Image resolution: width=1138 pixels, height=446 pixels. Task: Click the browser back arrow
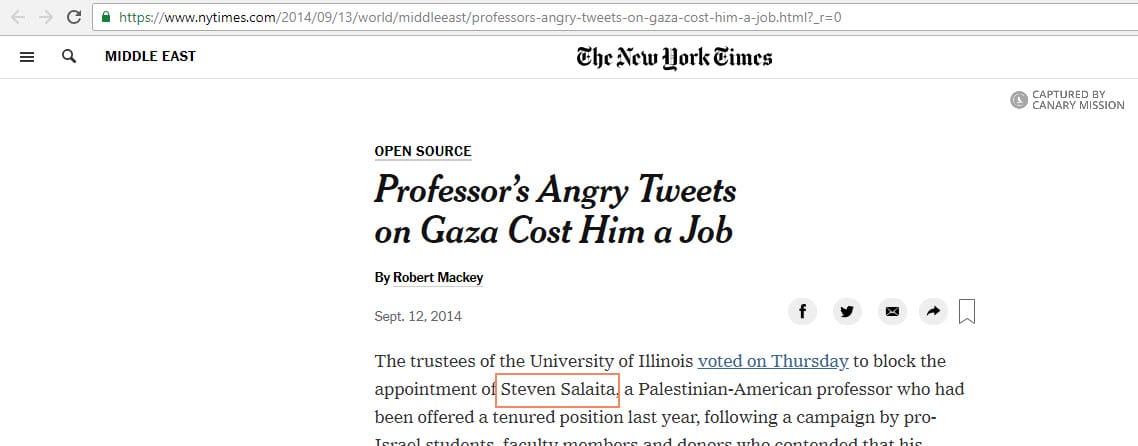[18, 17]
